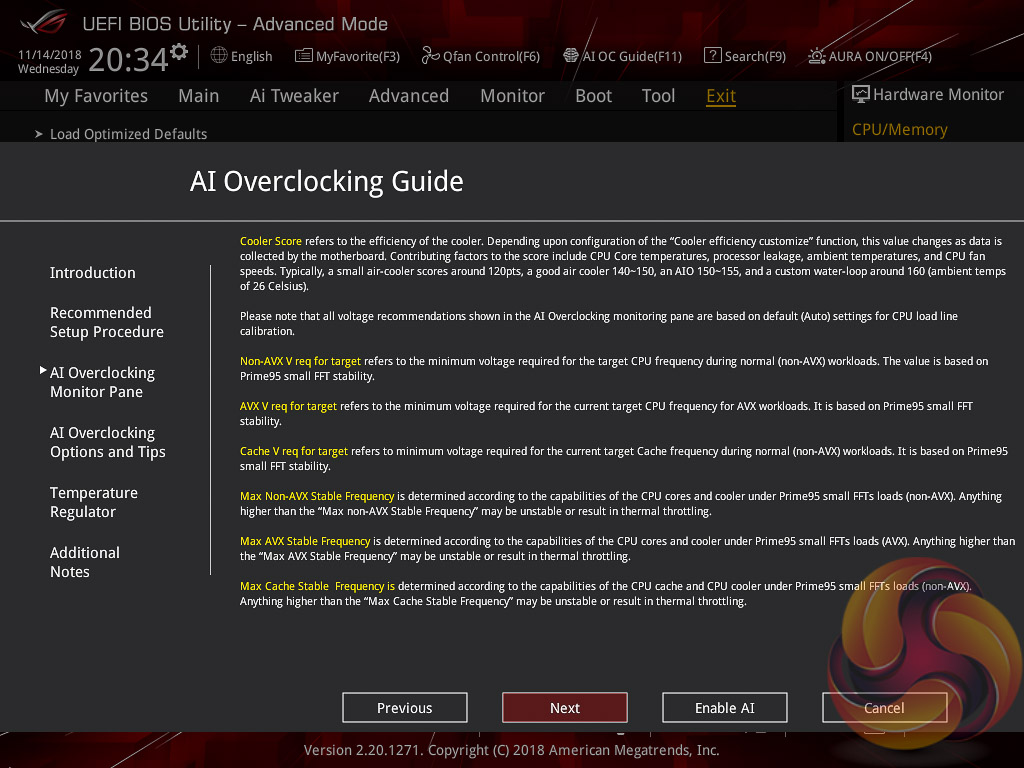Switch to My Favorites tab
This screenshot has height=768, width=1024.
96,96
